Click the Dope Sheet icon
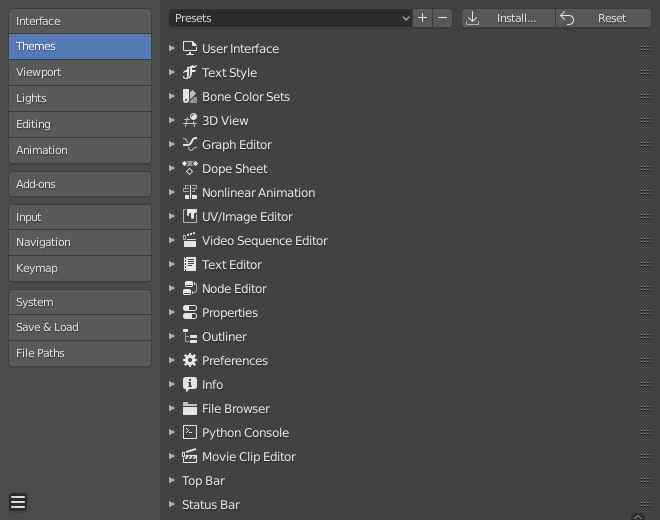660x520 pixels. pyautogui.click(x=190, y=168)
